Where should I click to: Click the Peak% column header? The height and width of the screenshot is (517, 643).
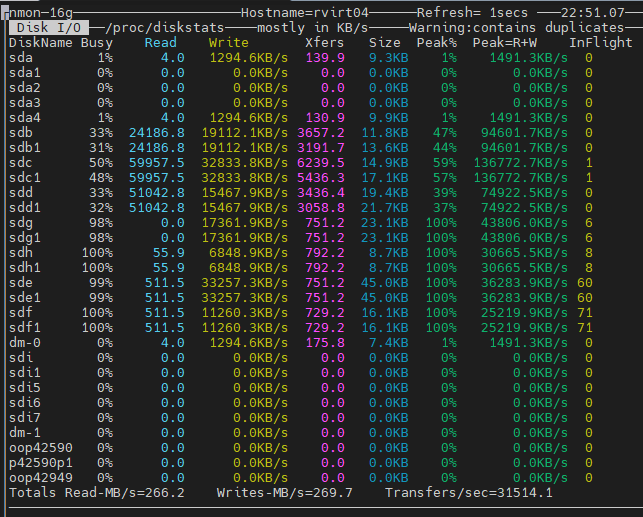(437, 43)
